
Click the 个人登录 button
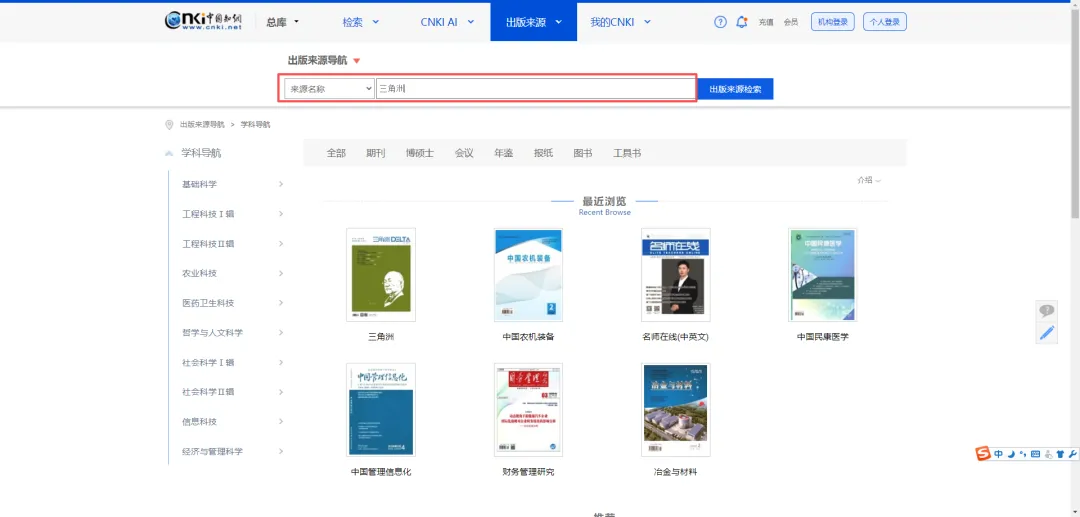pos(884,22)
